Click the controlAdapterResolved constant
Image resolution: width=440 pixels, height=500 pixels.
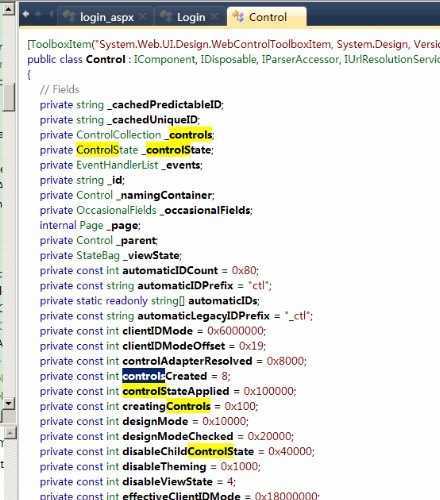point(187,361)
